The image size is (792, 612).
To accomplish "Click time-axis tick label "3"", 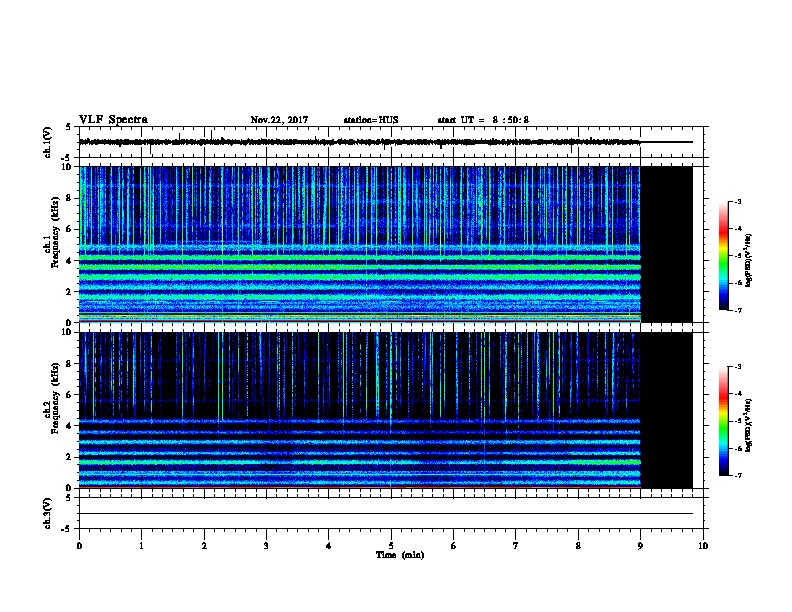I will [266, 545].
